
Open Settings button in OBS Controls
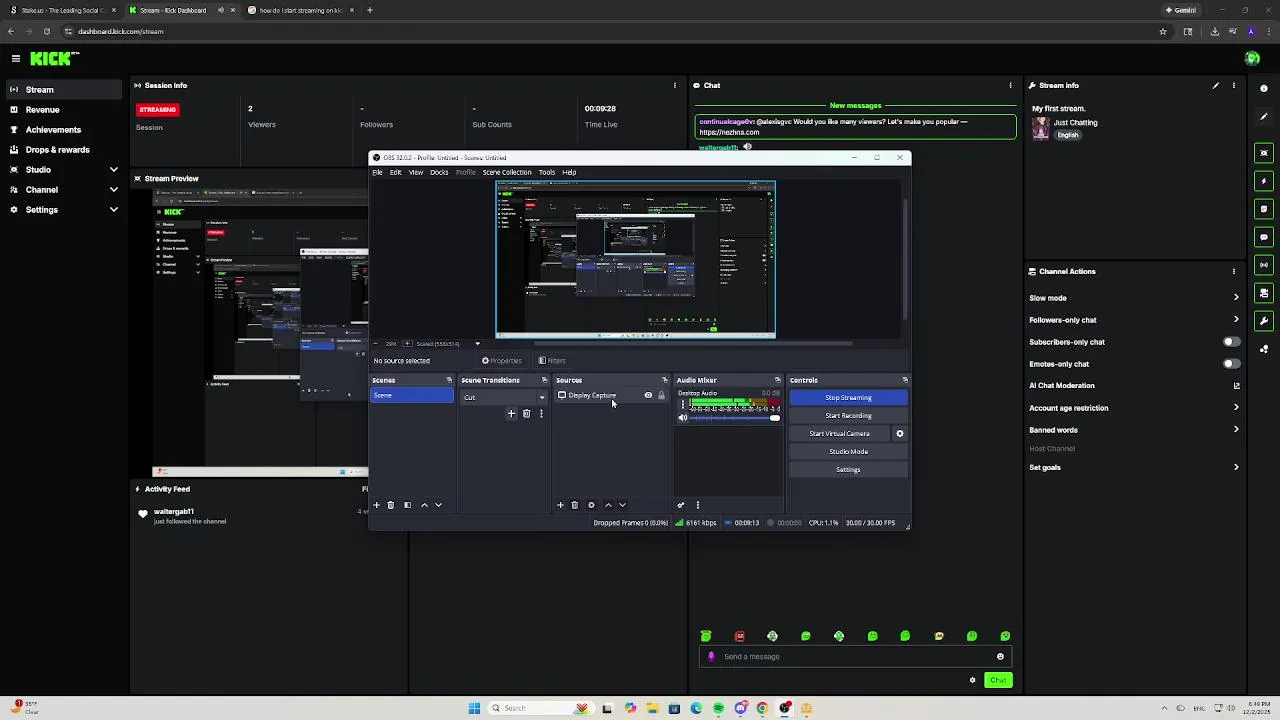pos(848,470)
